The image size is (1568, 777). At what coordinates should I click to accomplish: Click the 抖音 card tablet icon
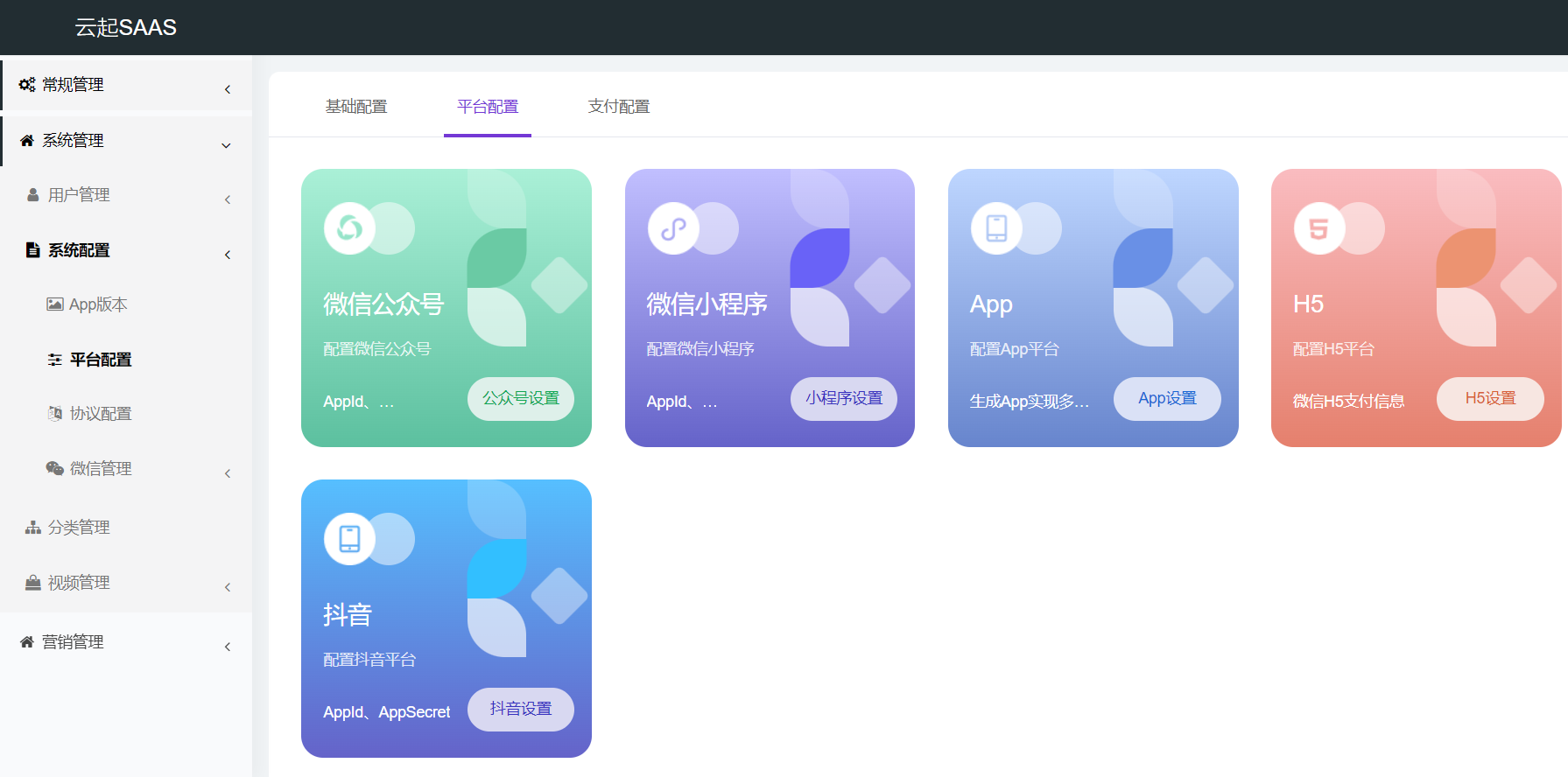pyautogui.click(x=349, y=539)
